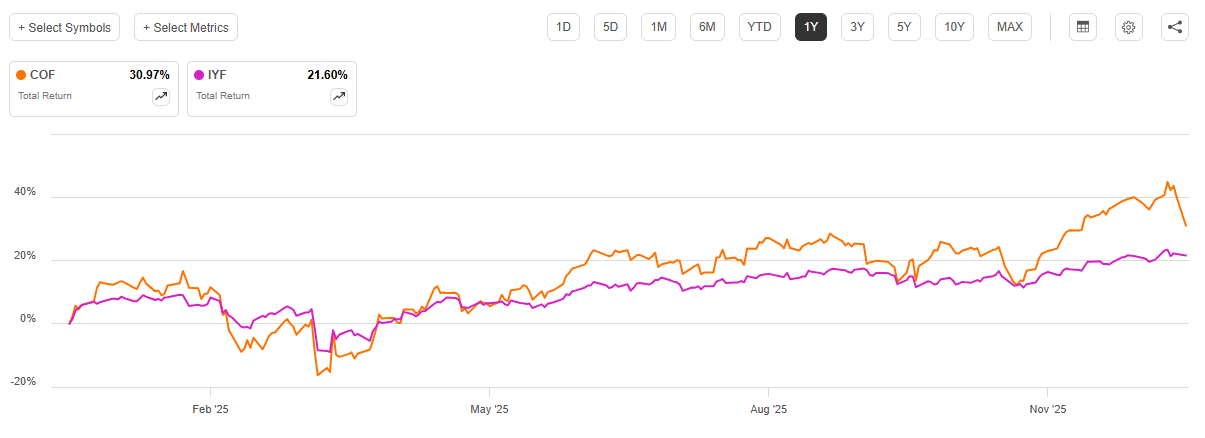Show year-to-date YTD range
Viewport: 1205px width, 438px height.
(759, 27)
